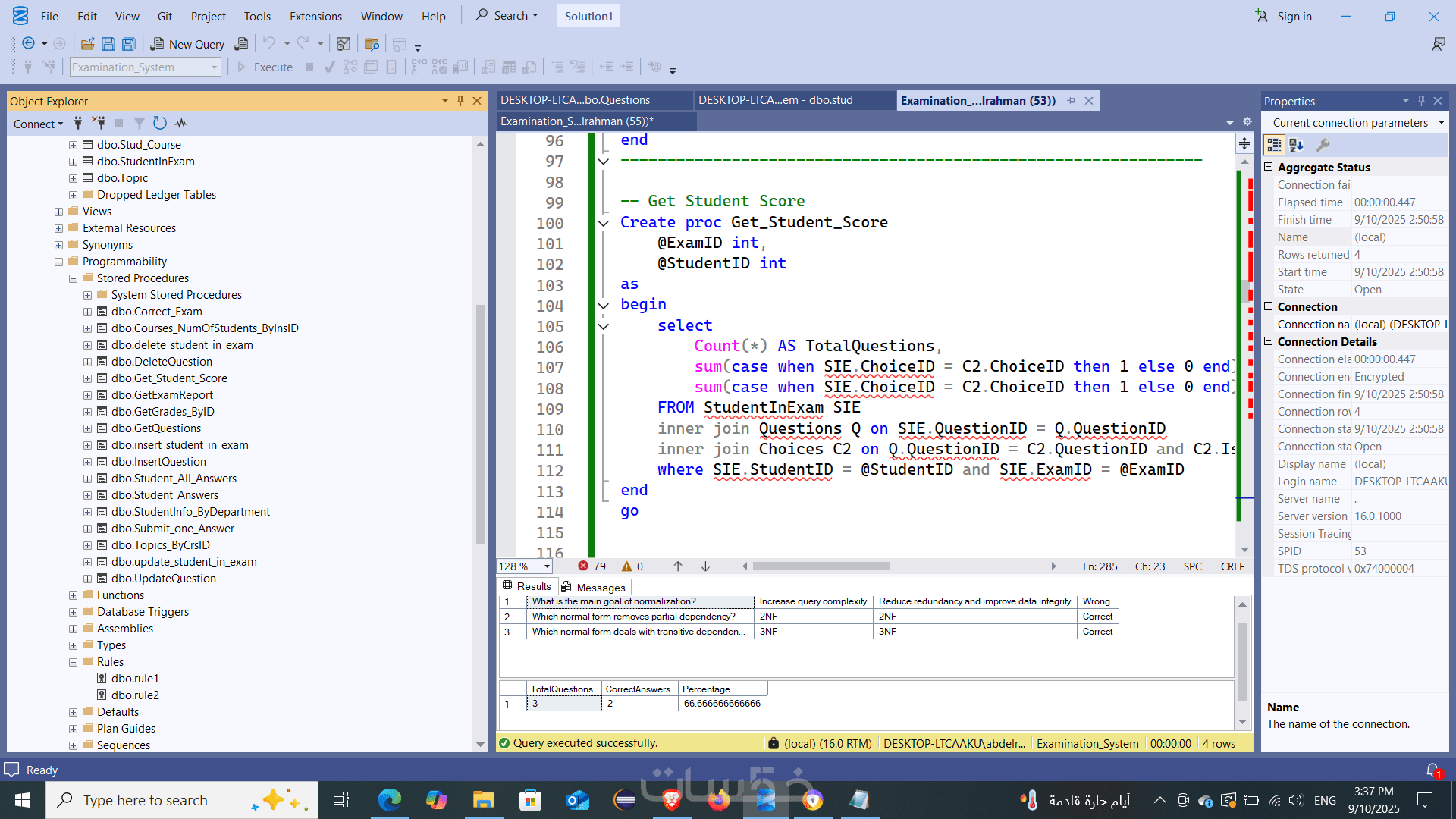This screenshot has height=819, width=1456.
Task: Open the activity monitor icon in Object Explorer
Action: pyautogui.click(x=180, y=123)
